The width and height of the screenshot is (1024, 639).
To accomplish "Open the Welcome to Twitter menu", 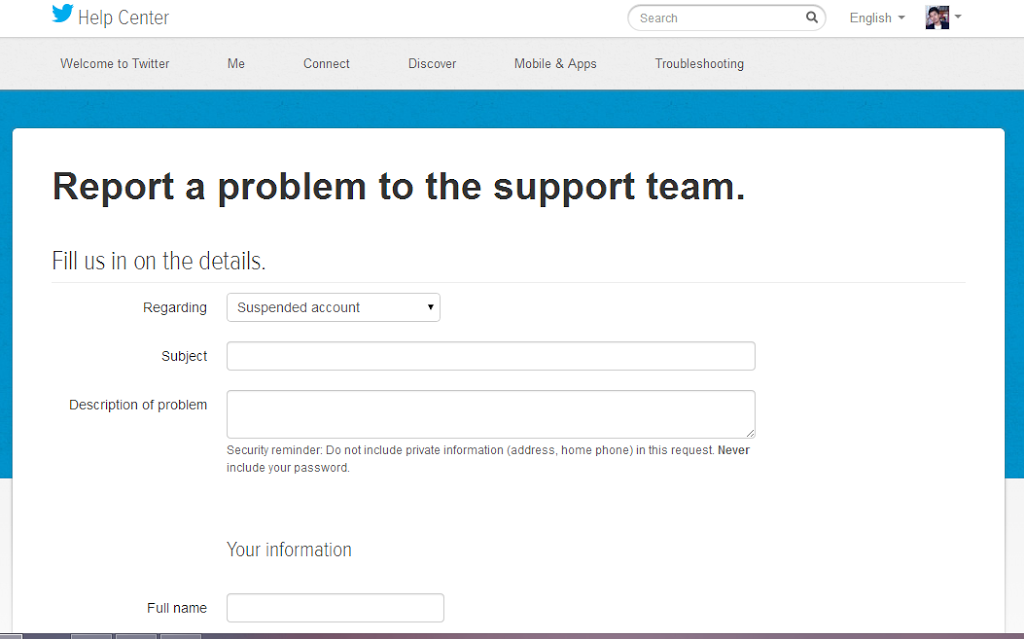I will pyautogui.click(x=115, y=64).
